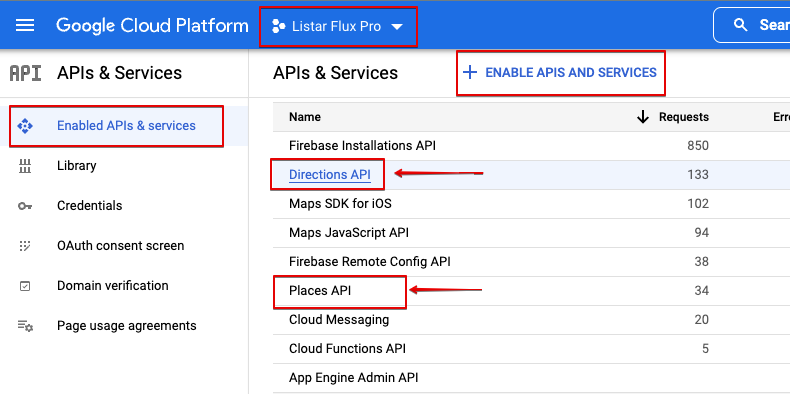Open the Cloud Functions API entry
This screenshot has width=790, height=394.
point(347,348)
